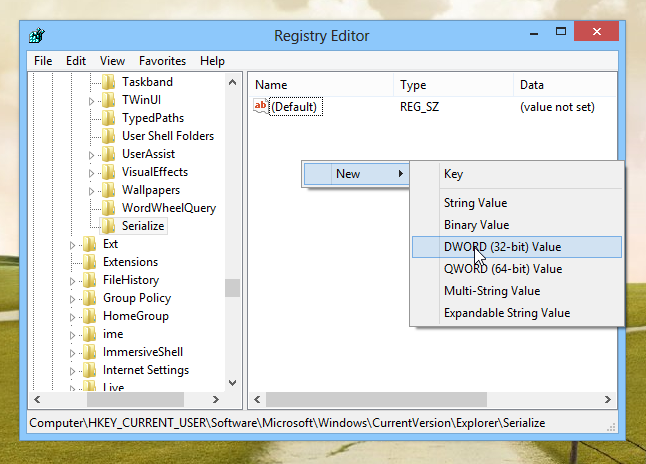Screen dimensions: 646x464
Task: Expand the UserAssist key
Action: tap(91, 155)
